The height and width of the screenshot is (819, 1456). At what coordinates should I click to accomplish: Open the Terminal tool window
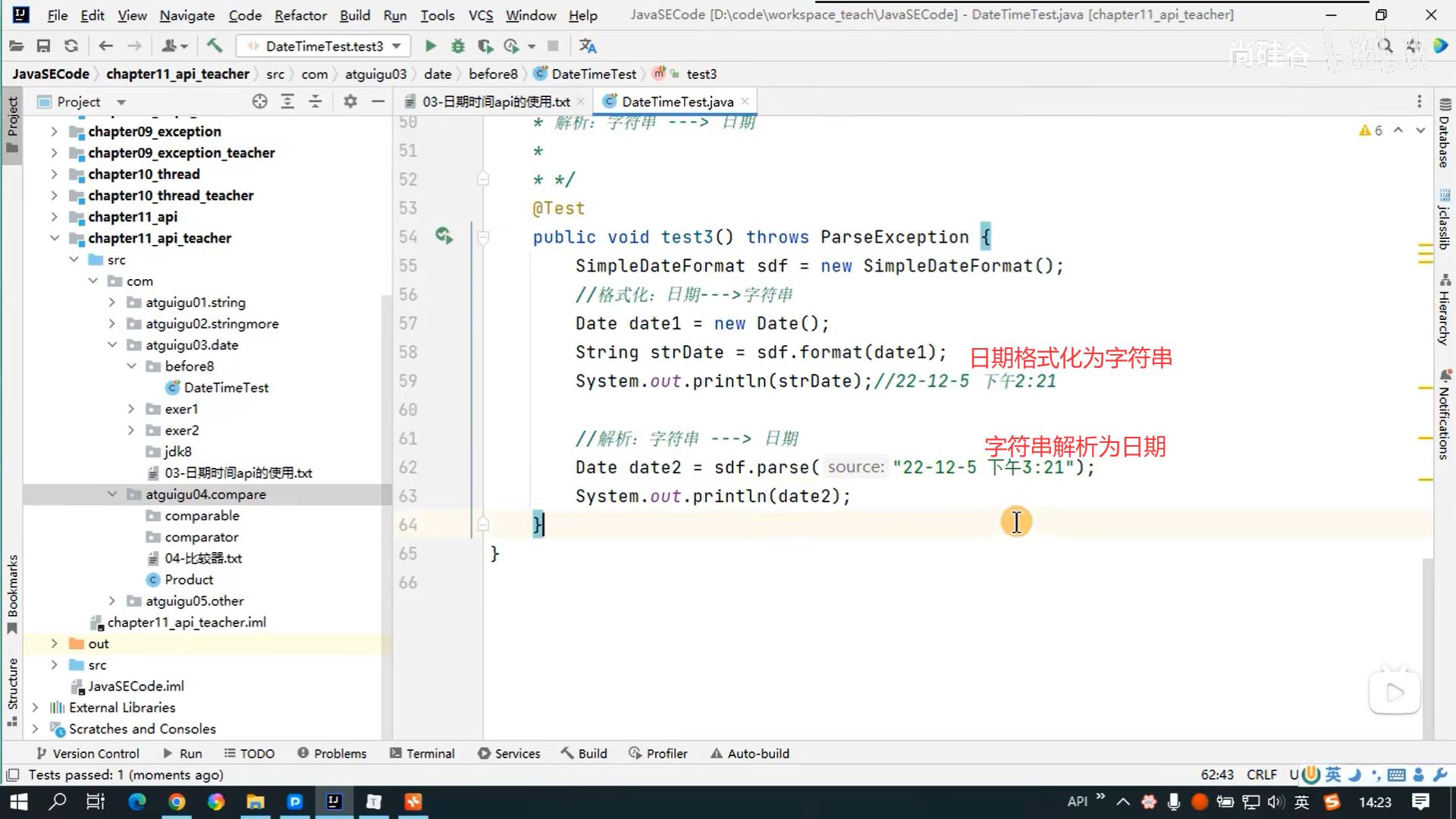point(422,754)
